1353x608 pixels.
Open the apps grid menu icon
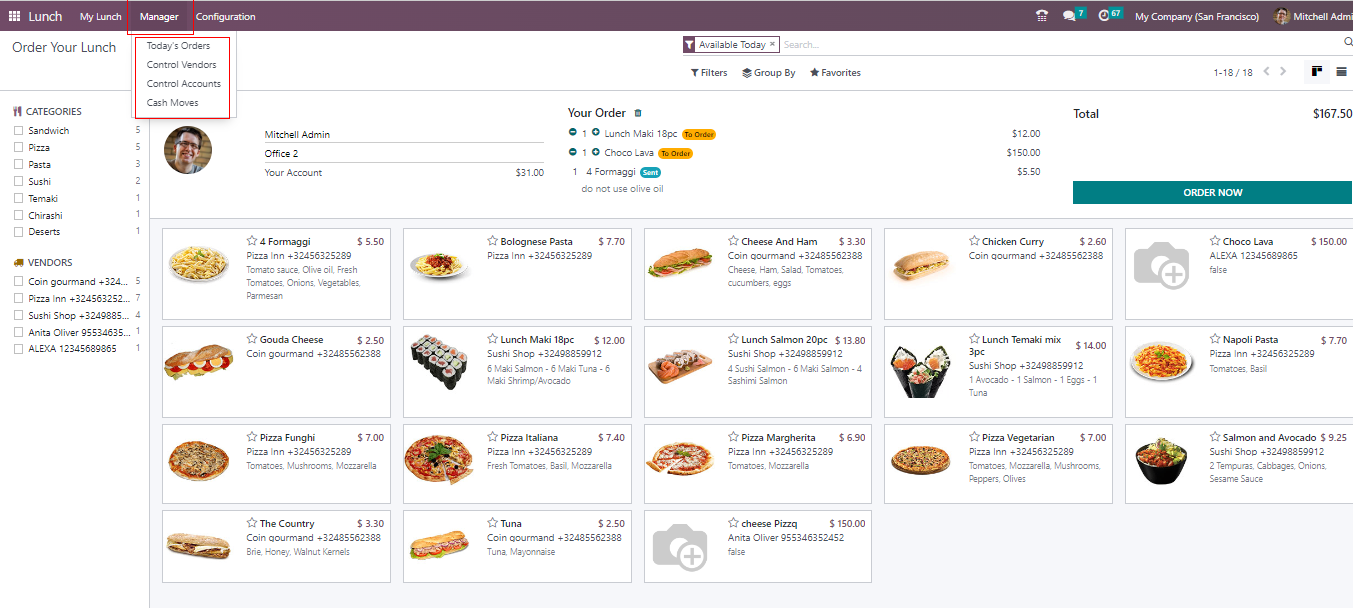tap(14, 16)
